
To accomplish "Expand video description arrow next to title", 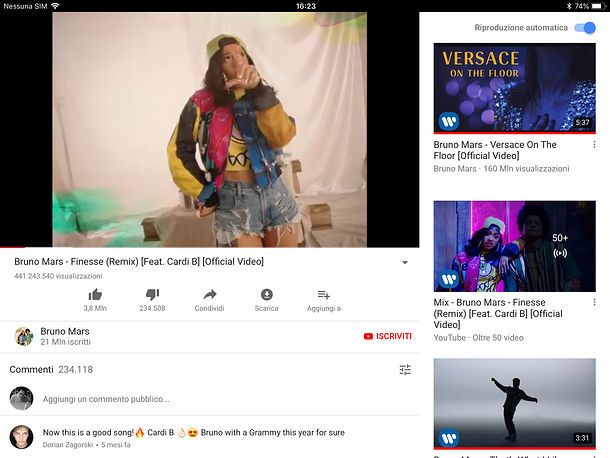I will [405, 262].
